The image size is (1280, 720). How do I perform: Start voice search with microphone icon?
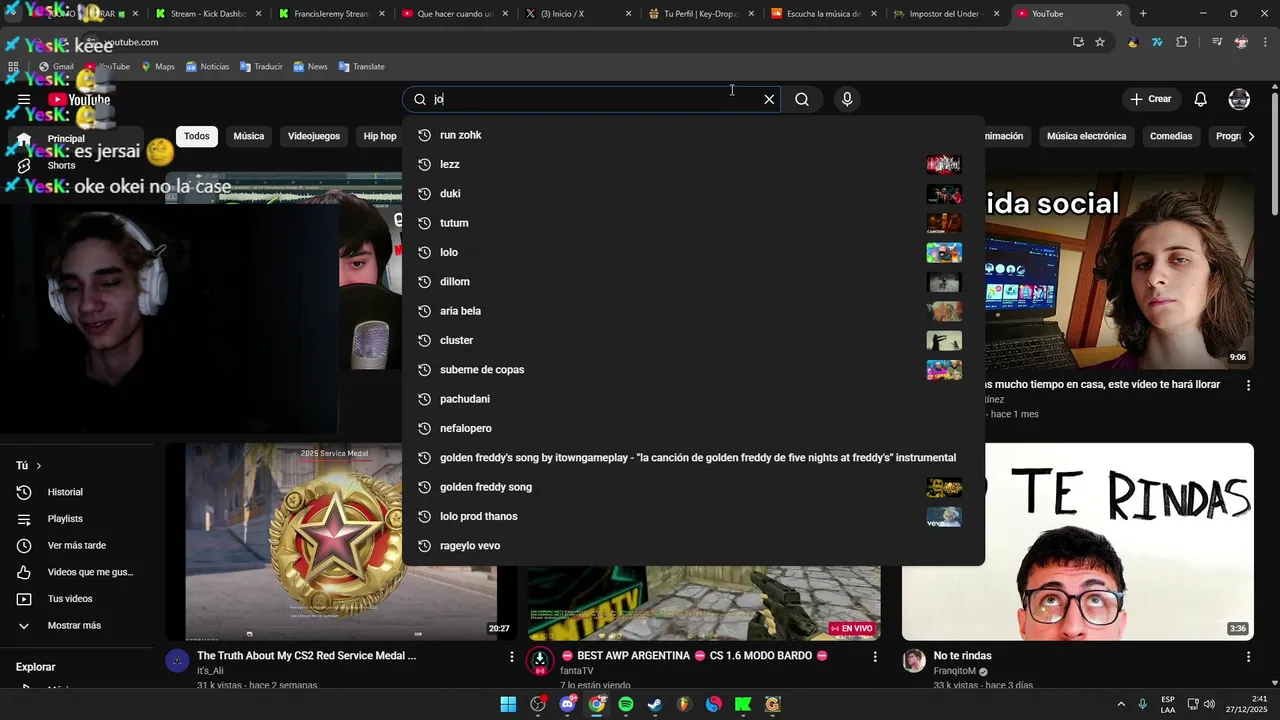pos(847,99)
